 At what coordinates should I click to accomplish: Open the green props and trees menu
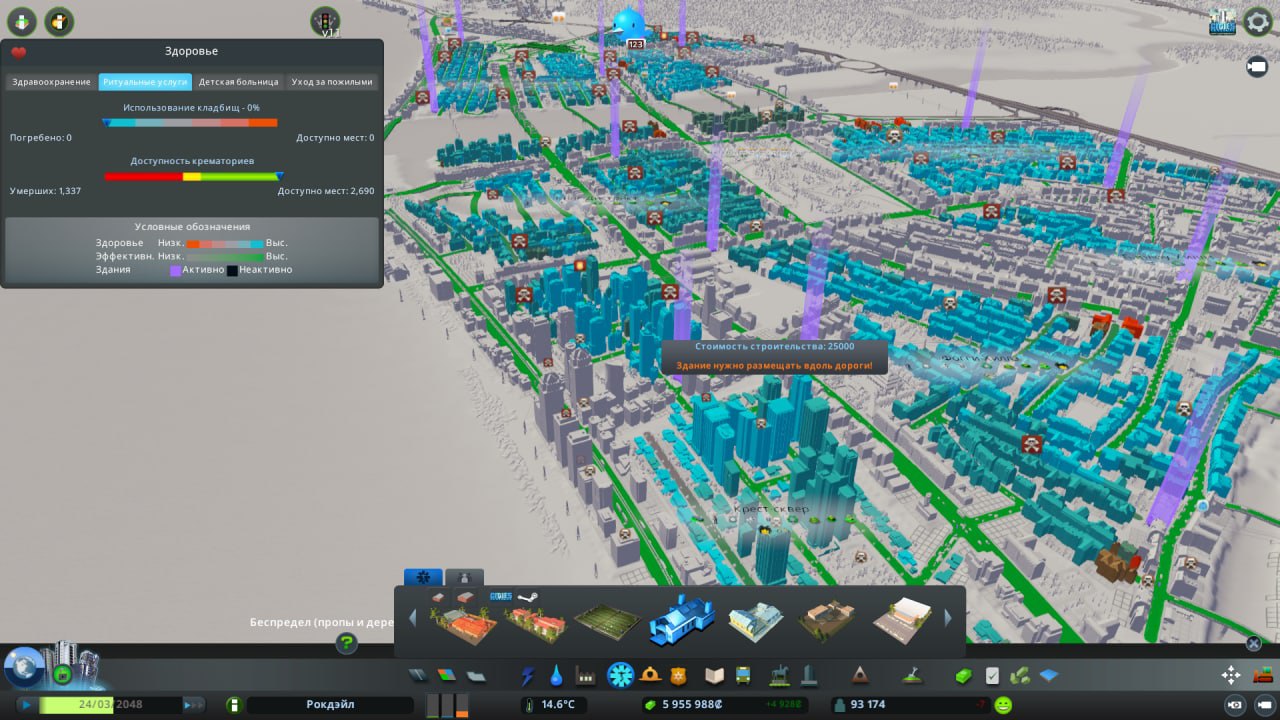[1020, 676]
